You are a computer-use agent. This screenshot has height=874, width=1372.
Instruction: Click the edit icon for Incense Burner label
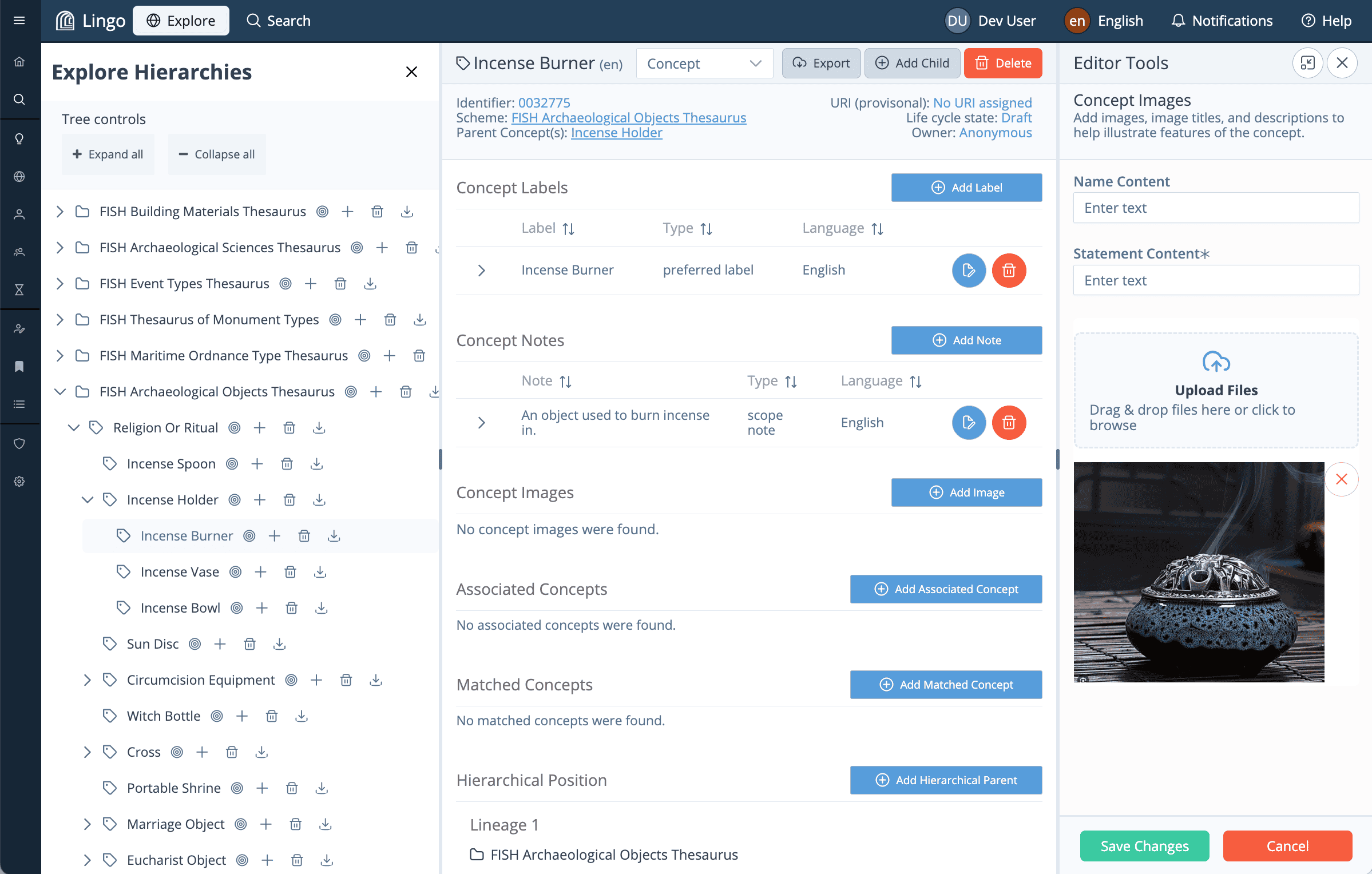[969, 270]
